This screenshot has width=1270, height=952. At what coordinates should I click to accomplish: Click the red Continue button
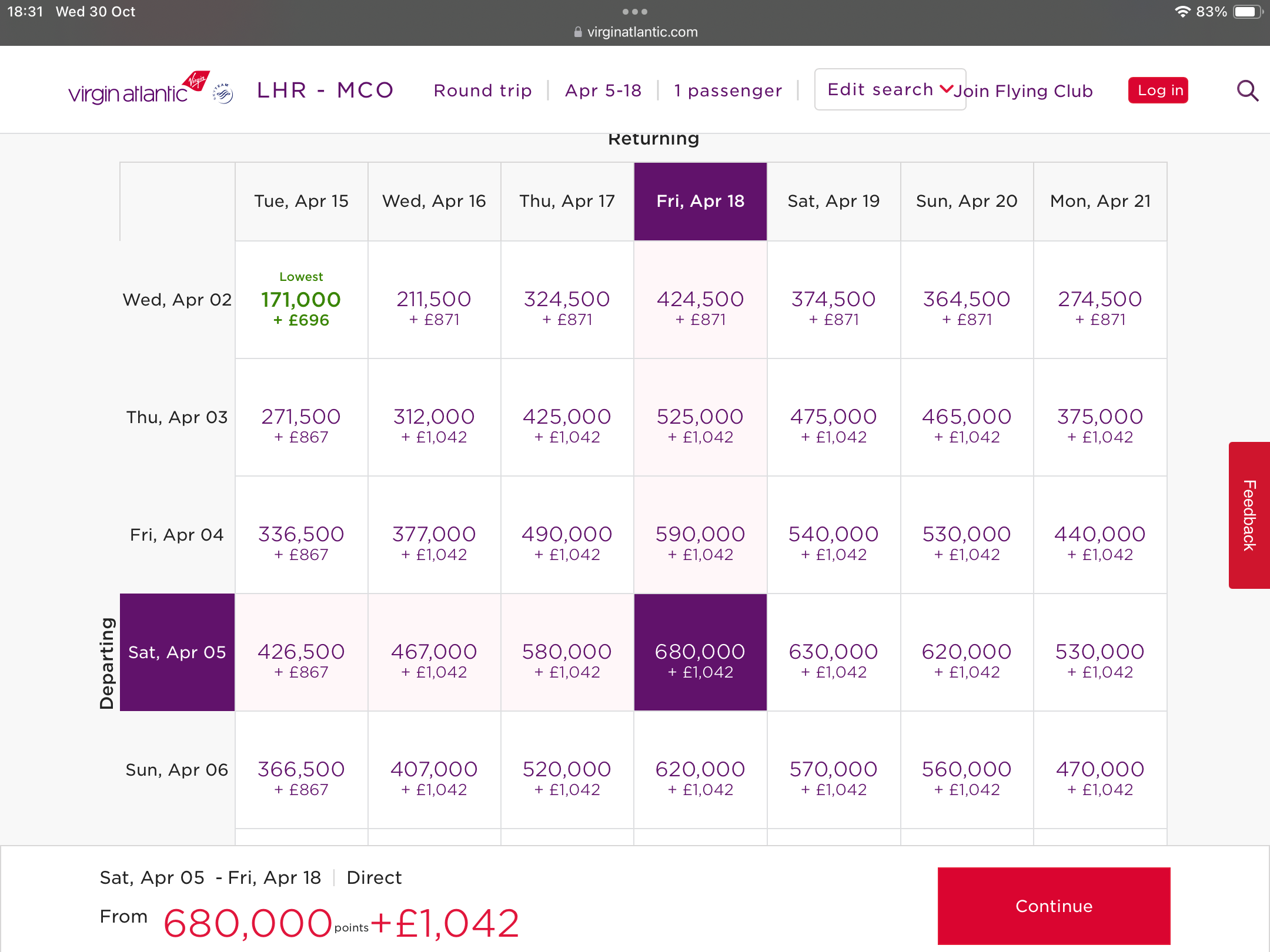coord(1054,906)
